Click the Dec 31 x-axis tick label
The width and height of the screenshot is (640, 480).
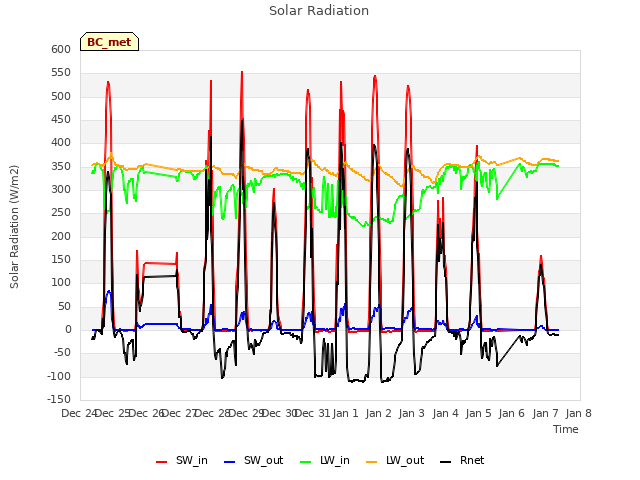point(313,413)
